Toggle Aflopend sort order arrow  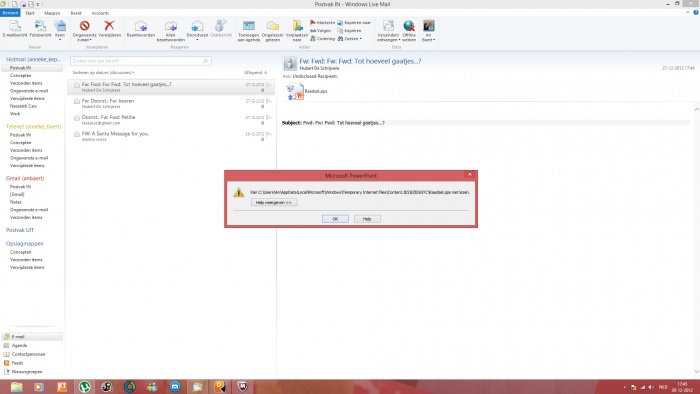[266, 72]
